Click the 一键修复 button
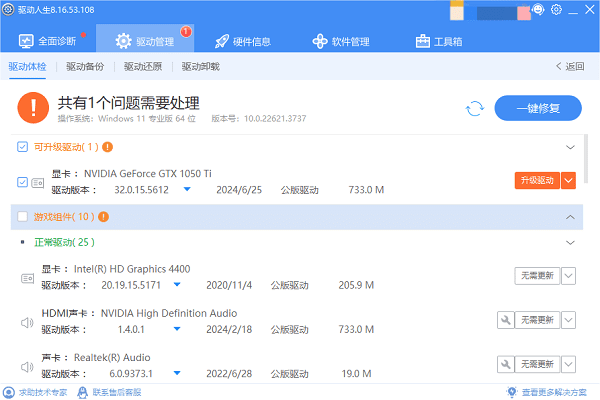This screenshot has width=600, height=400. (x=538, y=108)
